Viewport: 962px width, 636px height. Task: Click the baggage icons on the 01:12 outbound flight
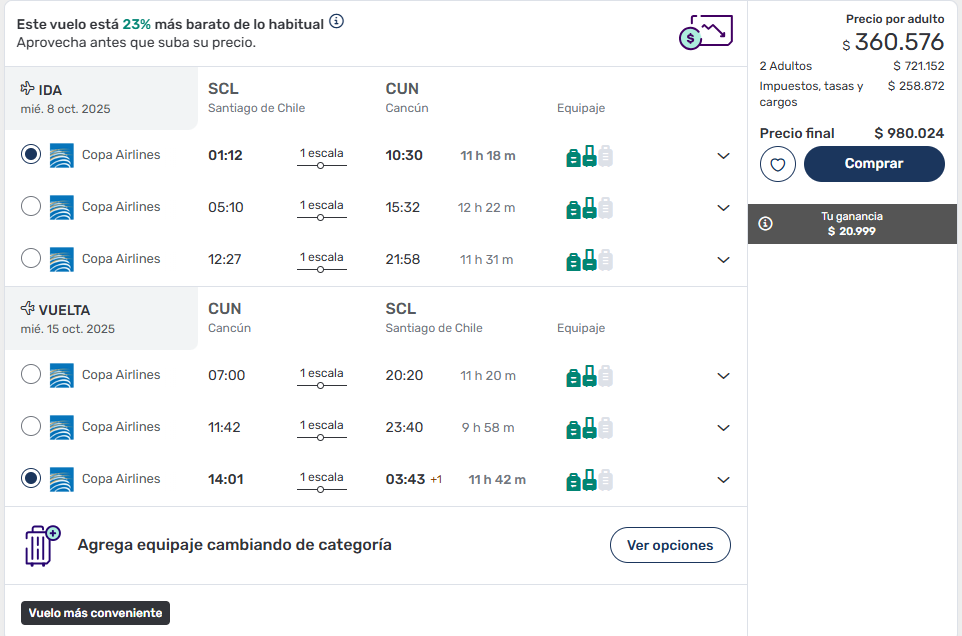click(x=589, y=156)
